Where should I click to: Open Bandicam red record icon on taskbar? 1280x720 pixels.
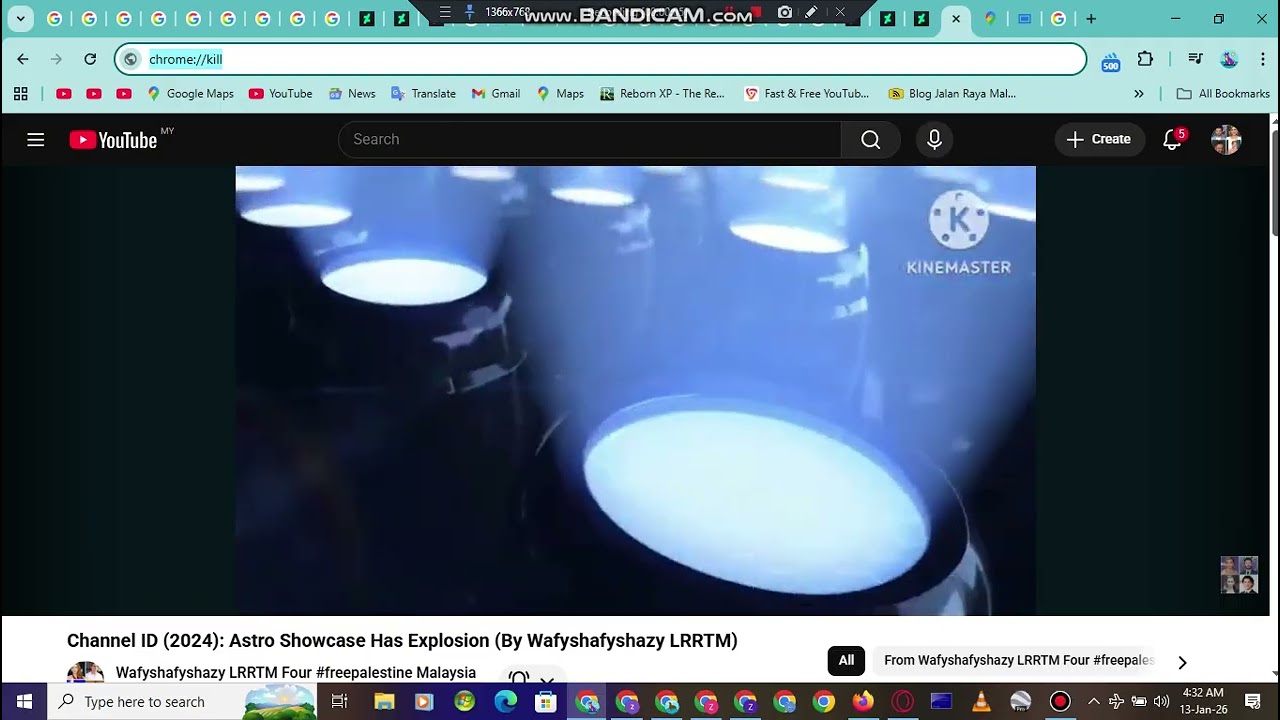pyautogui.click(x=1060, y=701)
